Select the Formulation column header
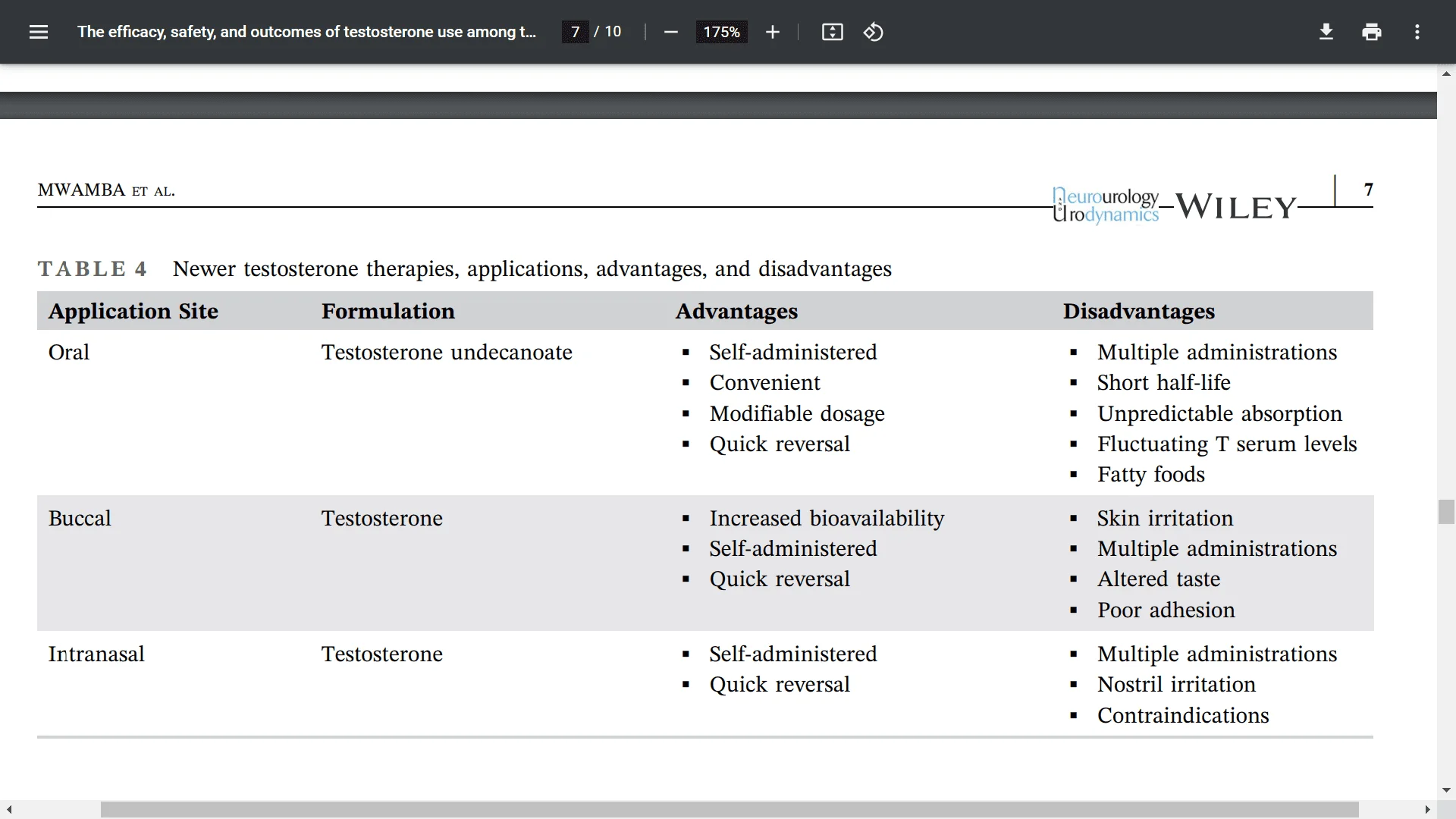 (x=389, y=311)
